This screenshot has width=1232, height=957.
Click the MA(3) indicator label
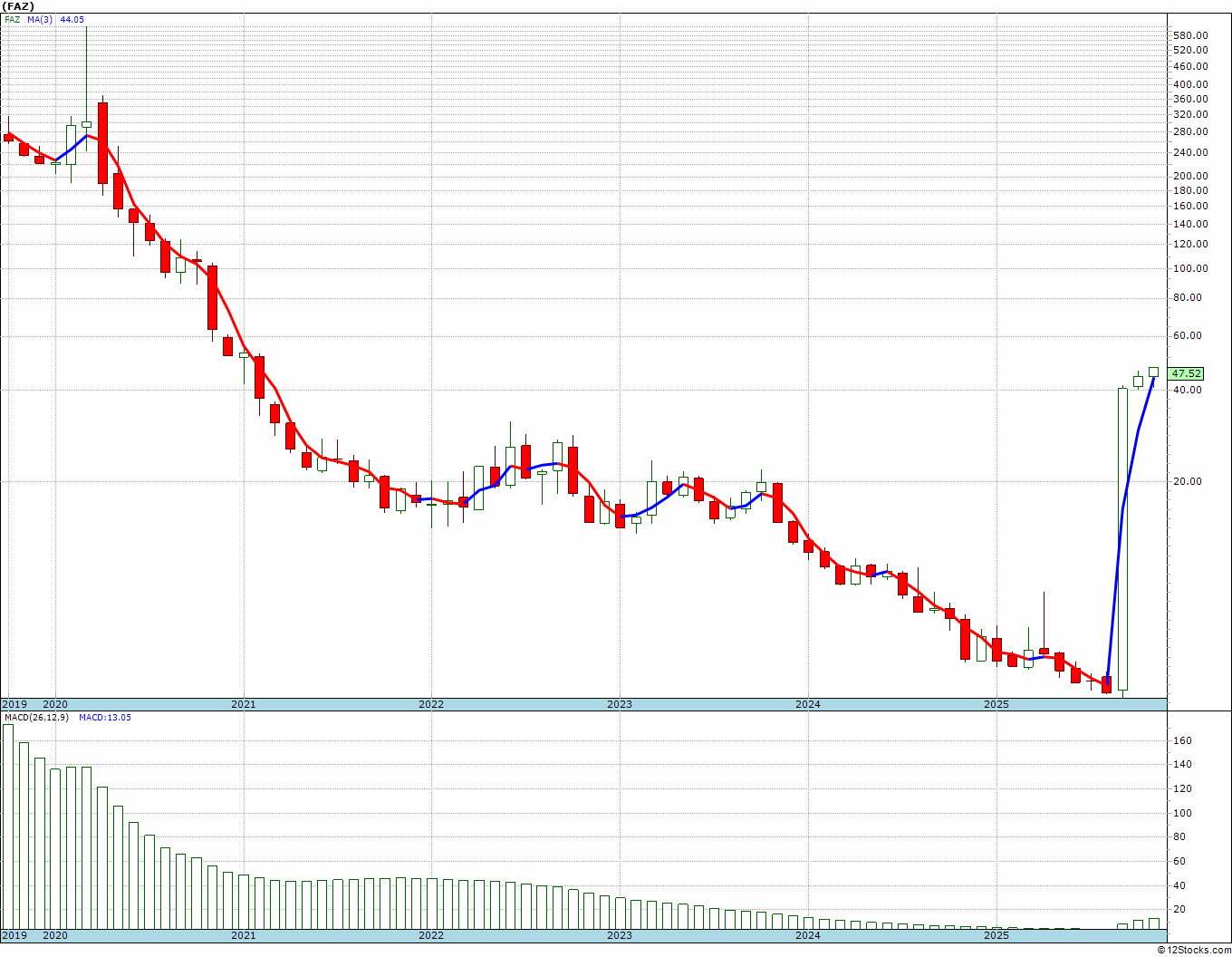click(x=40, y=19)
